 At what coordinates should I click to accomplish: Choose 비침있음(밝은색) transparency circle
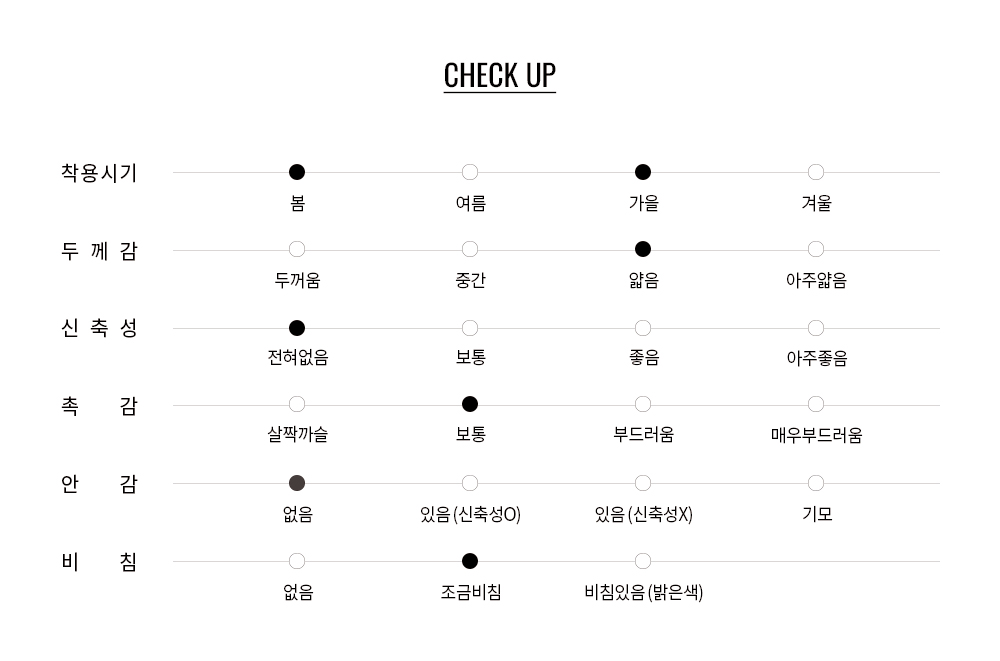[643, 561]
